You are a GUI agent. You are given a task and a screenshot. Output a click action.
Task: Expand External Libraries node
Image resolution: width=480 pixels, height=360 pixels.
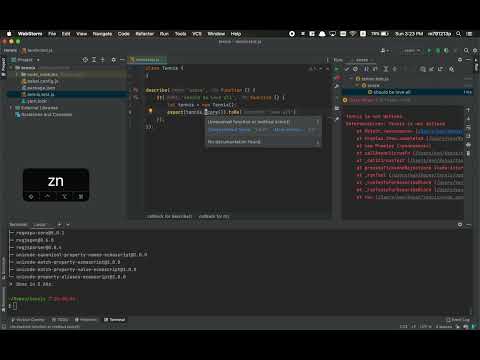coord(11,108)
